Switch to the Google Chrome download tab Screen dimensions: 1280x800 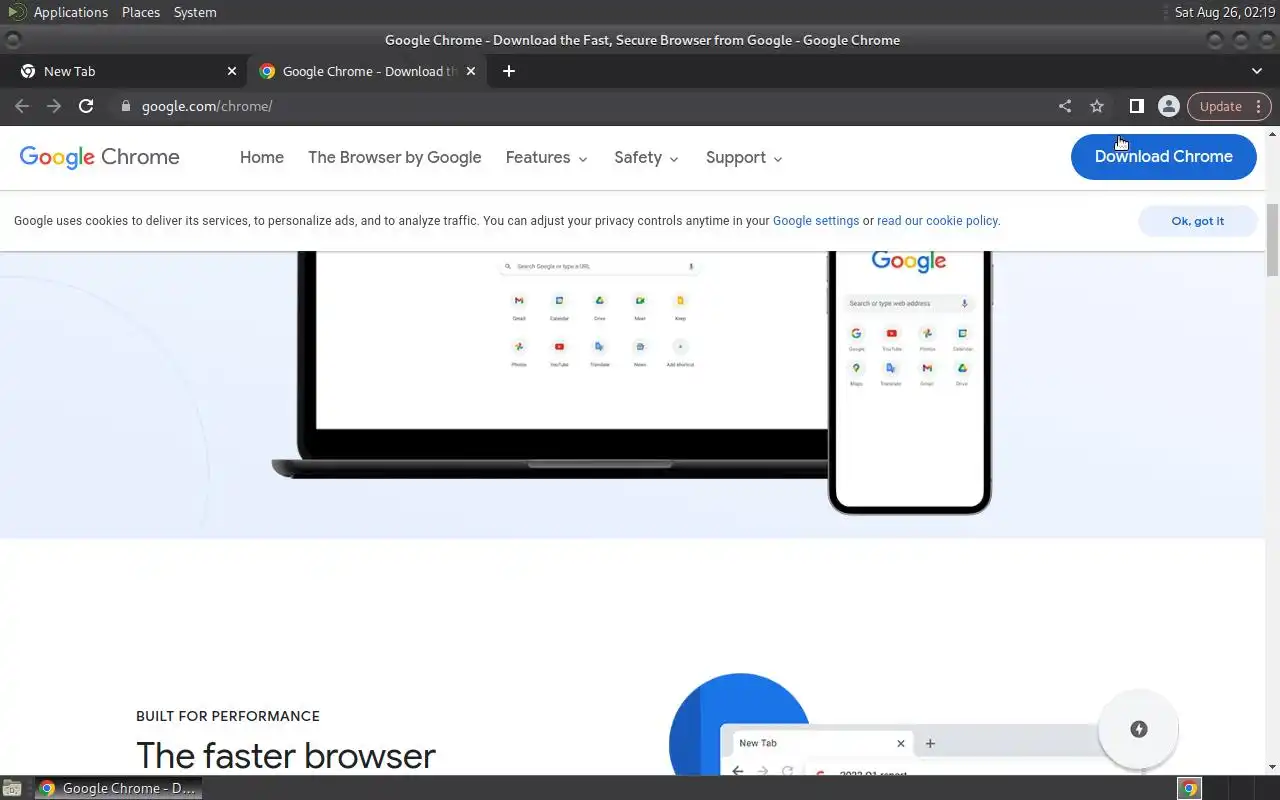click(366, 71)
